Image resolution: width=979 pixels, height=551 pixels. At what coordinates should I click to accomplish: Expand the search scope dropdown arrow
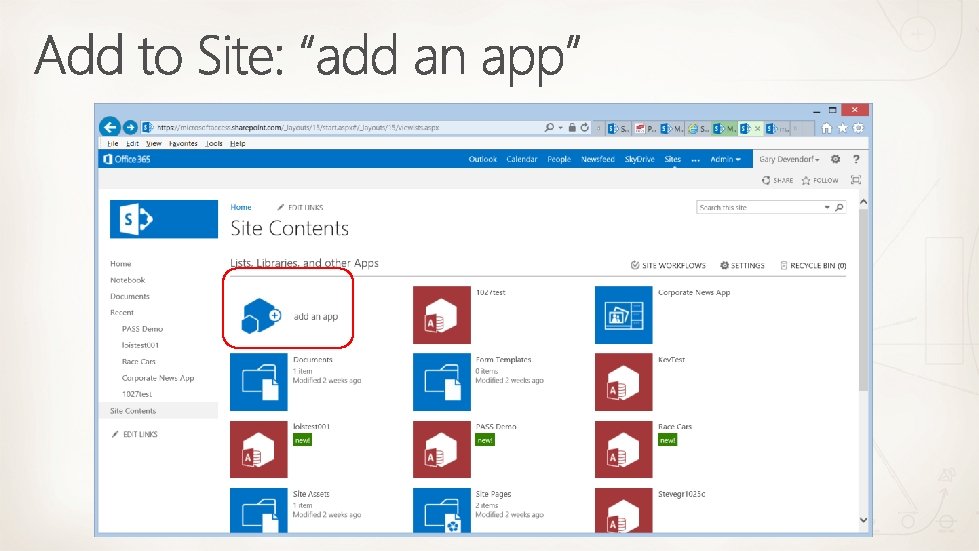(827, 207)
